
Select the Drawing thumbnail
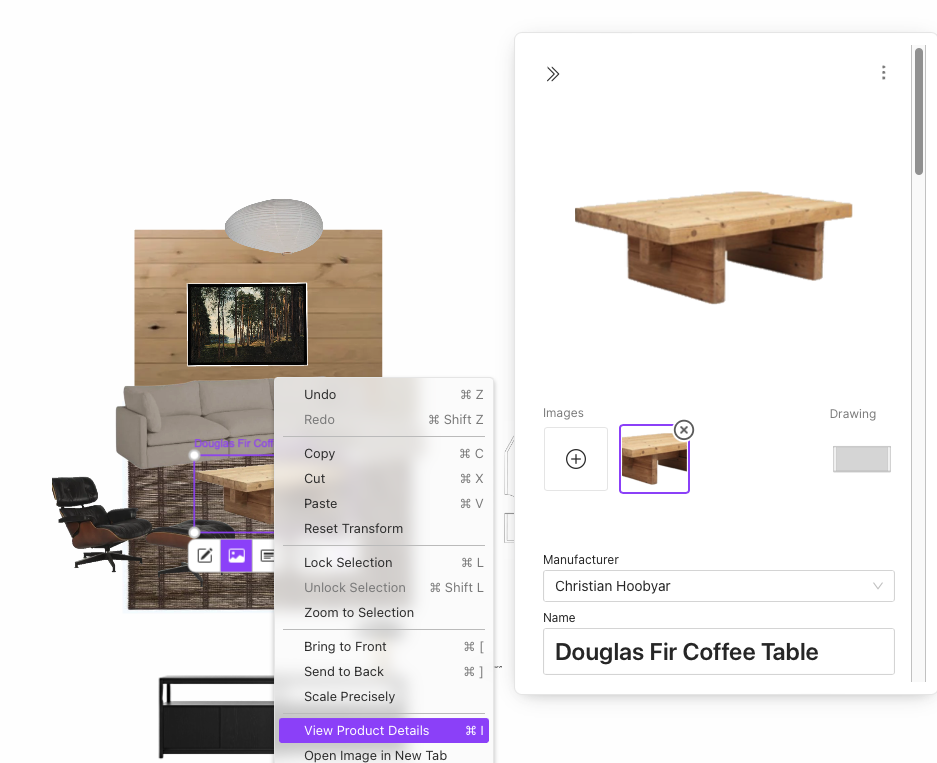coord(861,459)
